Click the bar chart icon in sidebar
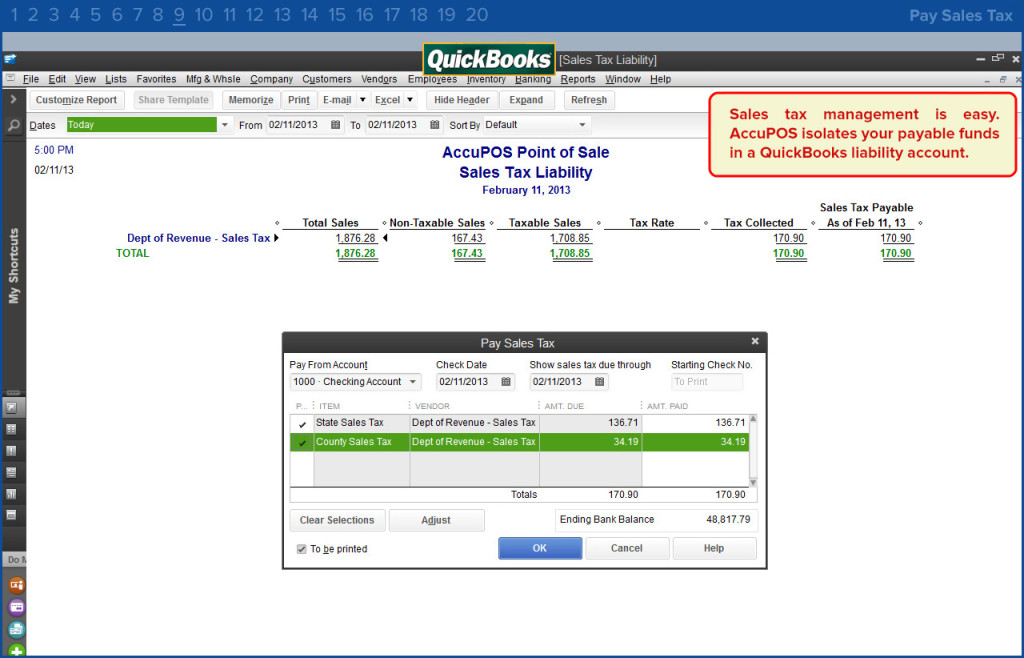1024x658 pixels. click(12, 494)
